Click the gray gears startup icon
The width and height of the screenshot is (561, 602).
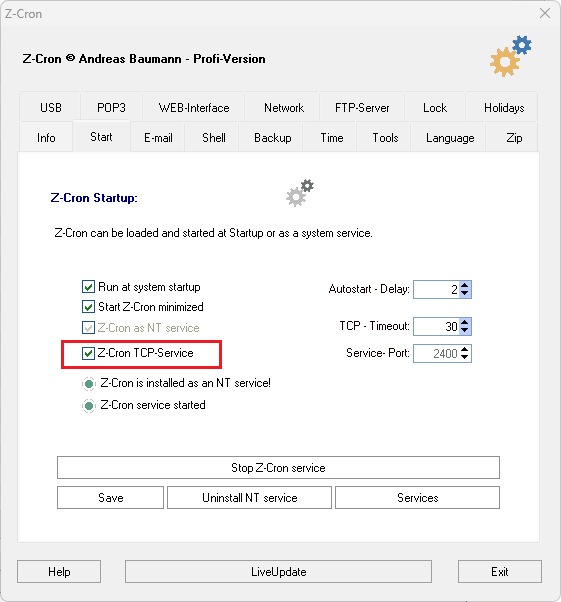coord(300,193)
